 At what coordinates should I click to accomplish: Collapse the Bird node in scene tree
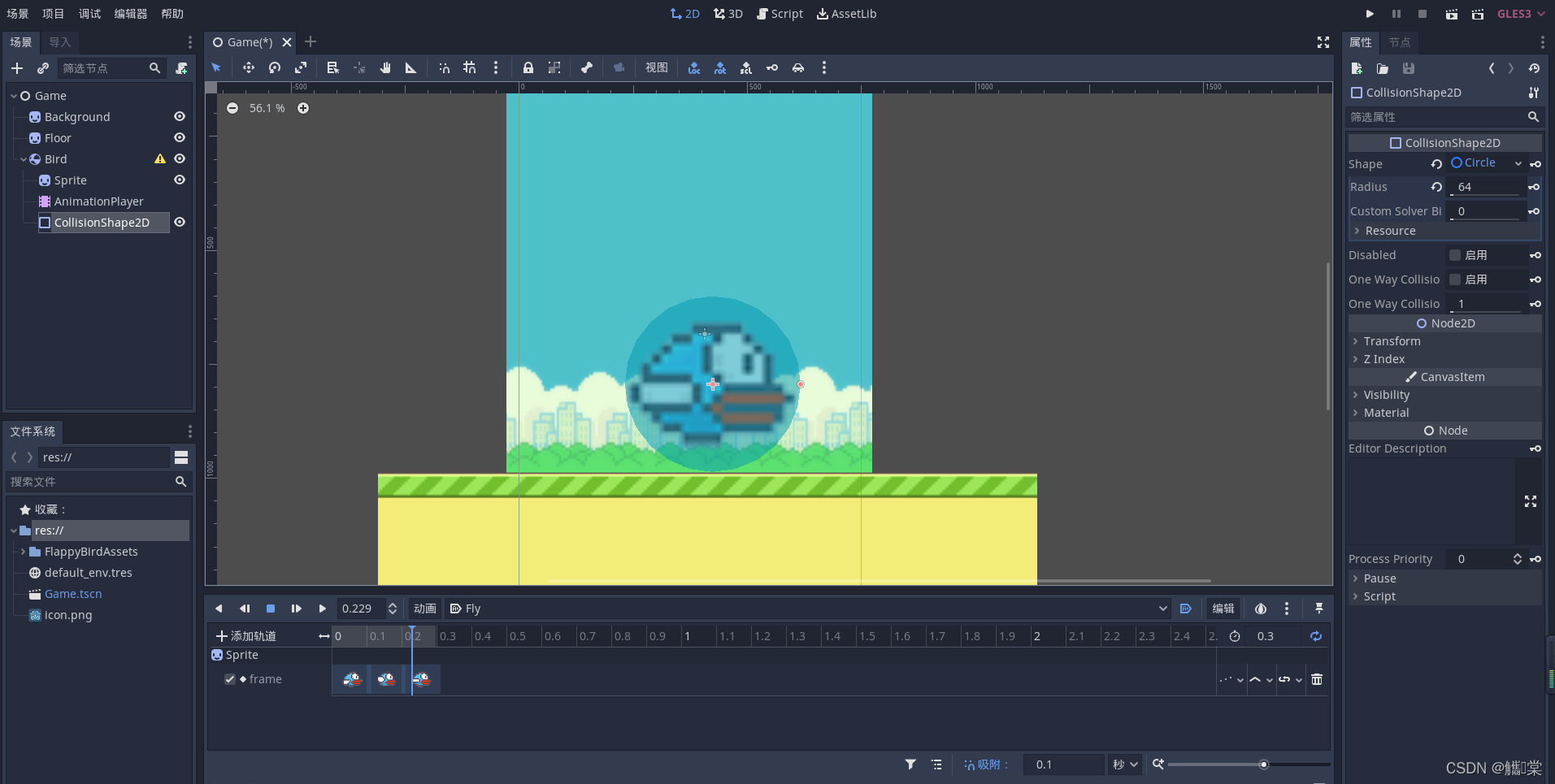[24, 159]
